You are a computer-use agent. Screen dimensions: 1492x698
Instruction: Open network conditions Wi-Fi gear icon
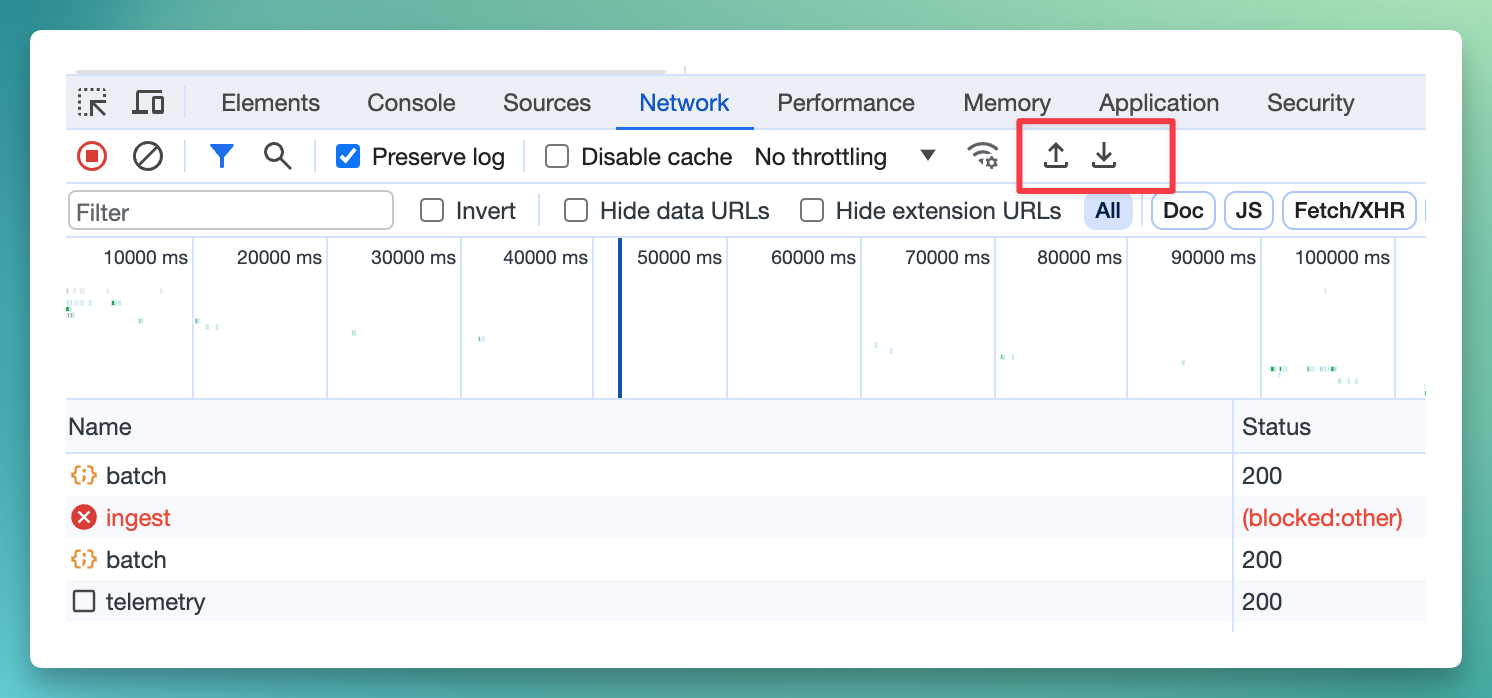pyautogui.click(x=983, y=156)
